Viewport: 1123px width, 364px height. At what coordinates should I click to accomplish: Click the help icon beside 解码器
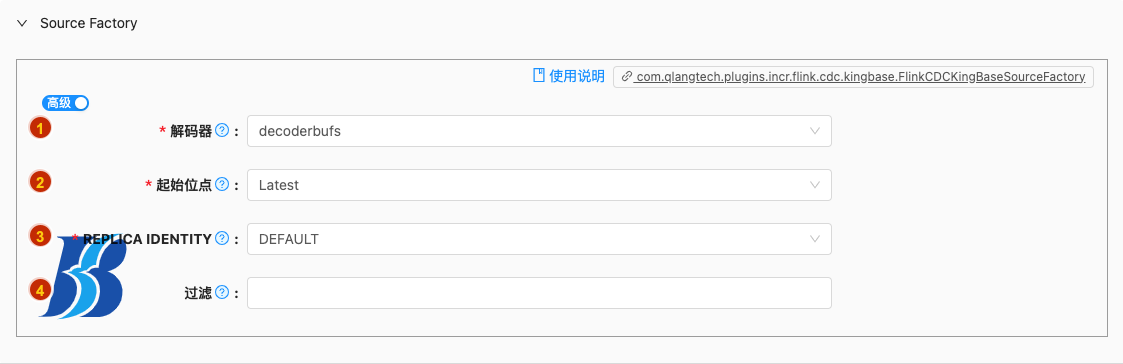[222, 131]
